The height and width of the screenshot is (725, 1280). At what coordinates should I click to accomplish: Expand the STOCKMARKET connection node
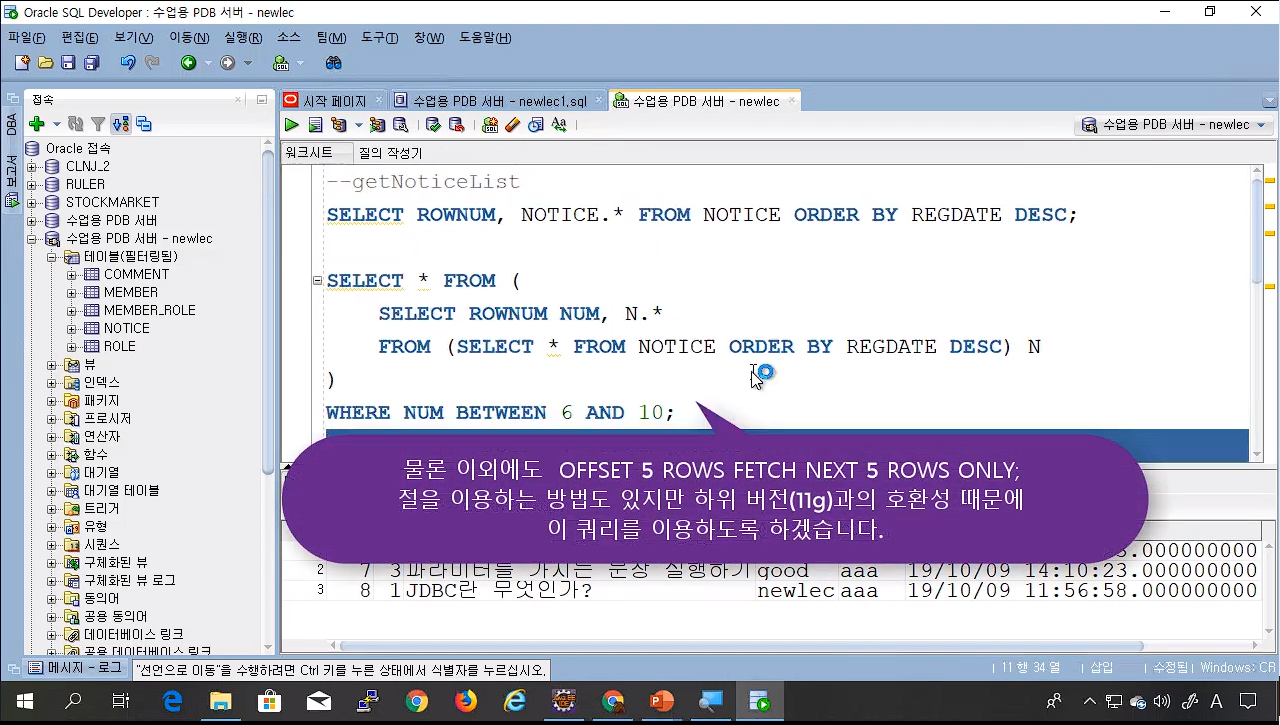31,202
